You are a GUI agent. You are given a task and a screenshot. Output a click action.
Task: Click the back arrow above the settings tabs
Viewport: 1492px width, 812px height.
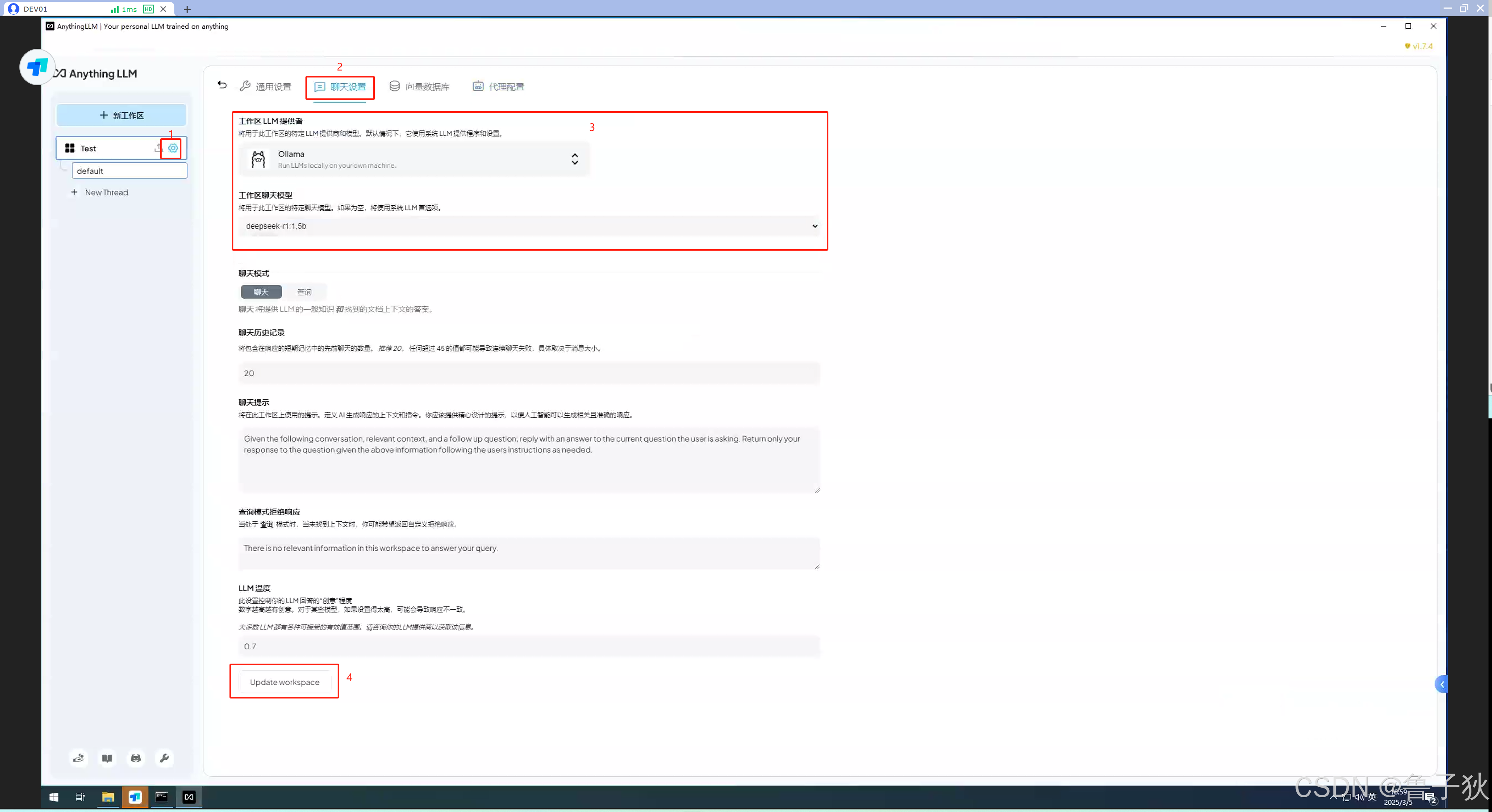[222, 84]
